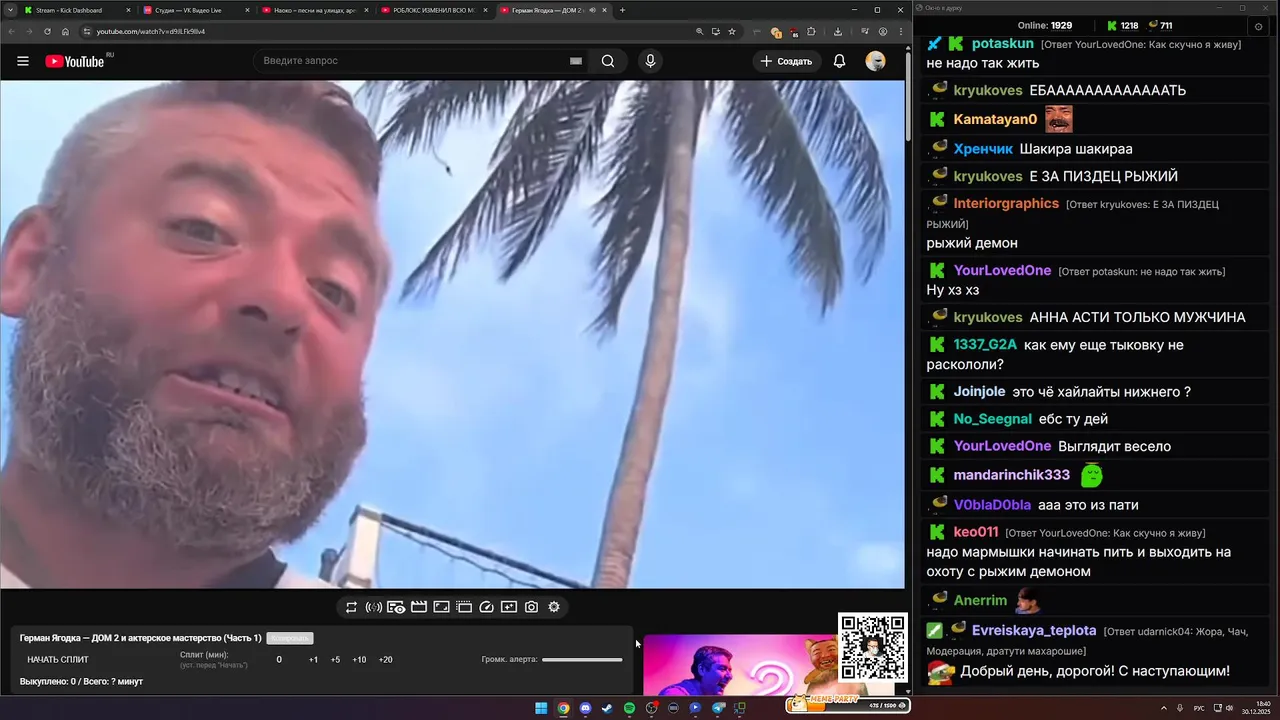This screenshot has width=1280, height=720.
Task: Open a new browser tab with plus
Action: [x=622, y=10]
